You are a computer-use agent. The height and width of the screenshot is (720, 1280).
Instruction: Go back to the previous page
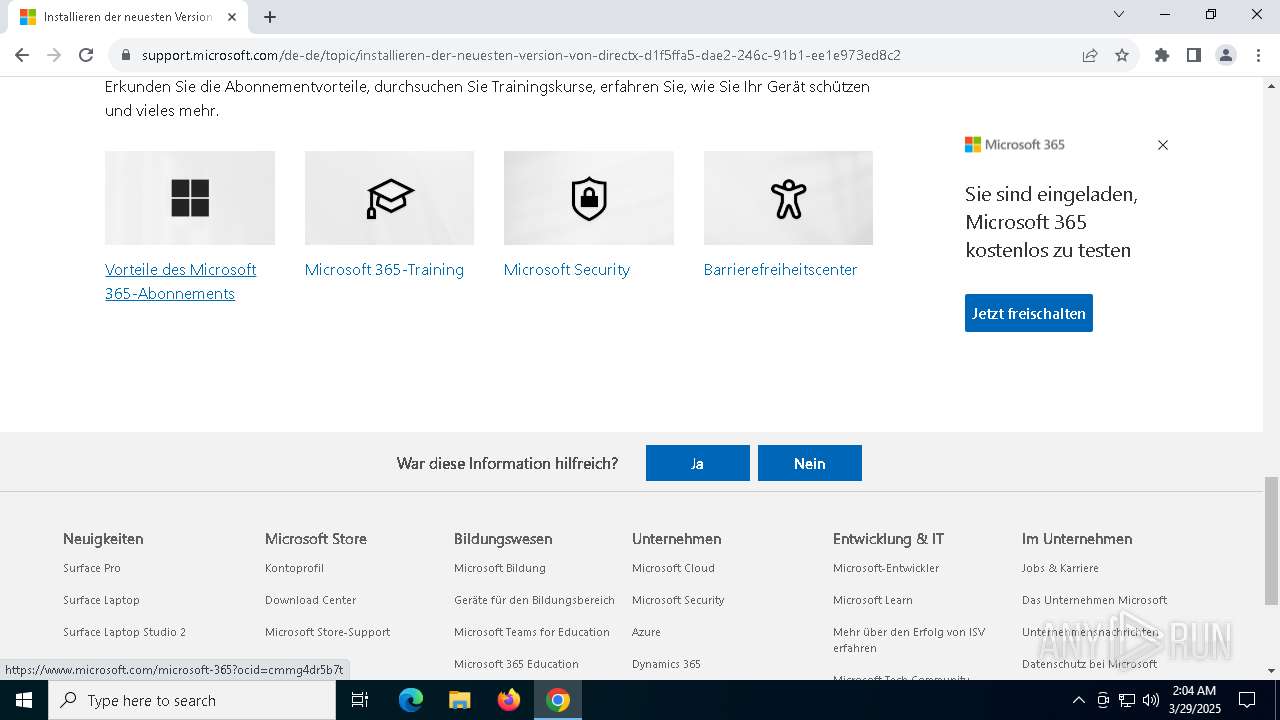pyautogui.click(x=22, y=55)
